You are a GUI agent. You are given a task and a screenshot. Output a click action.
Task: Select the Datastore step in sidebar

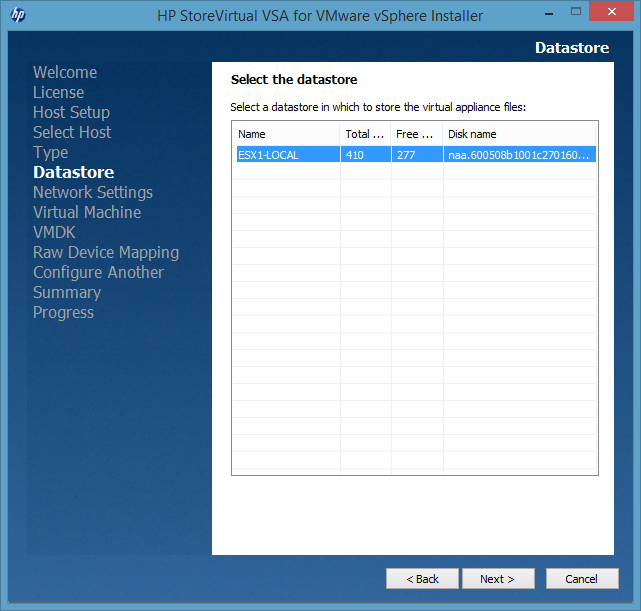74,172
